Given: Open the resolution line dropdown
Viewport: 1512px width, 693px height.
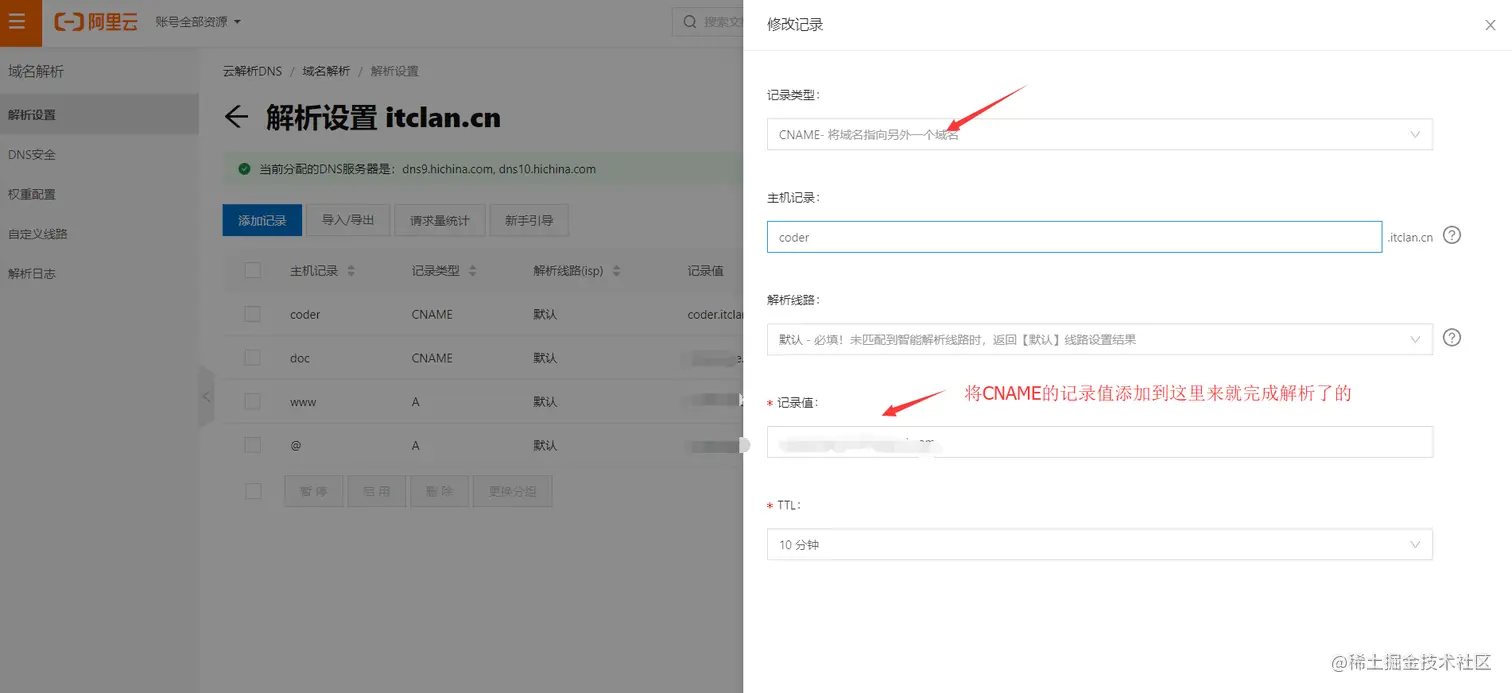Looking at the screenshot, I should coord(1099,339).
